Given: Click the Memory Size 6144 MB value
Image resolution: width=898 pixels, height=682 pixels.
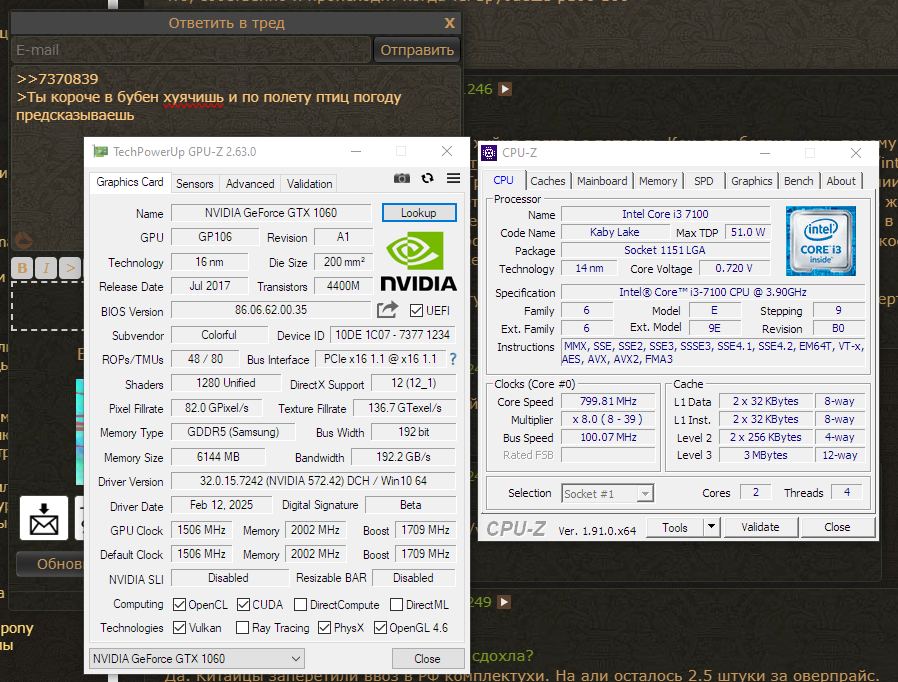Looking at the screenshot, I should coord(218,457).
